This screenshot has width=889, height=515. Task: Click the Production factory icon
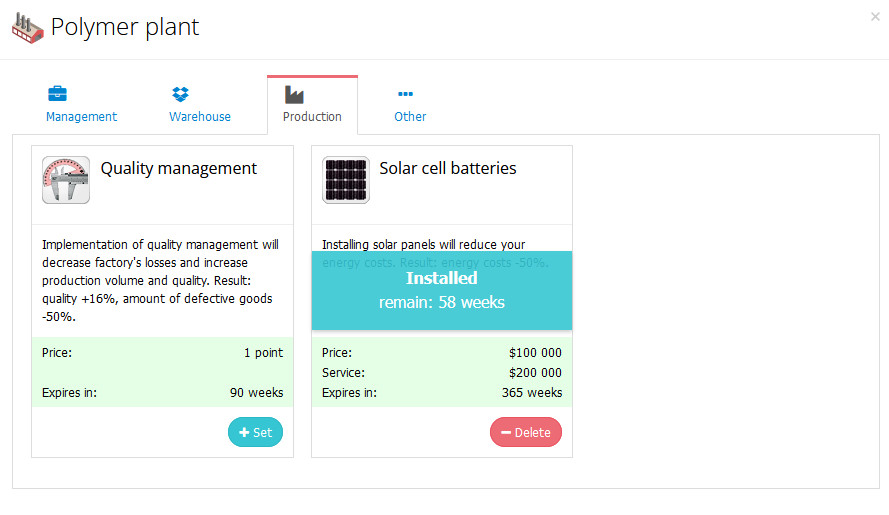(x=294, y=94)
